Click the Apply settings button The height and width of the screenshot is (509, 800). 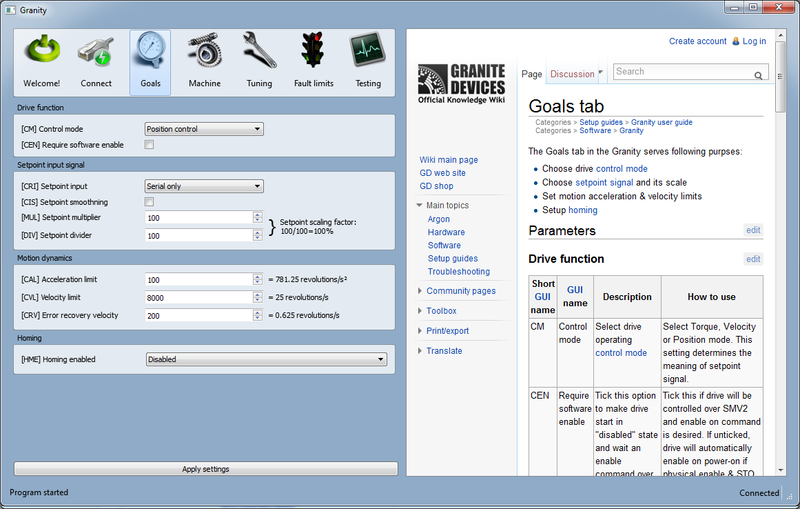[206, 469]
